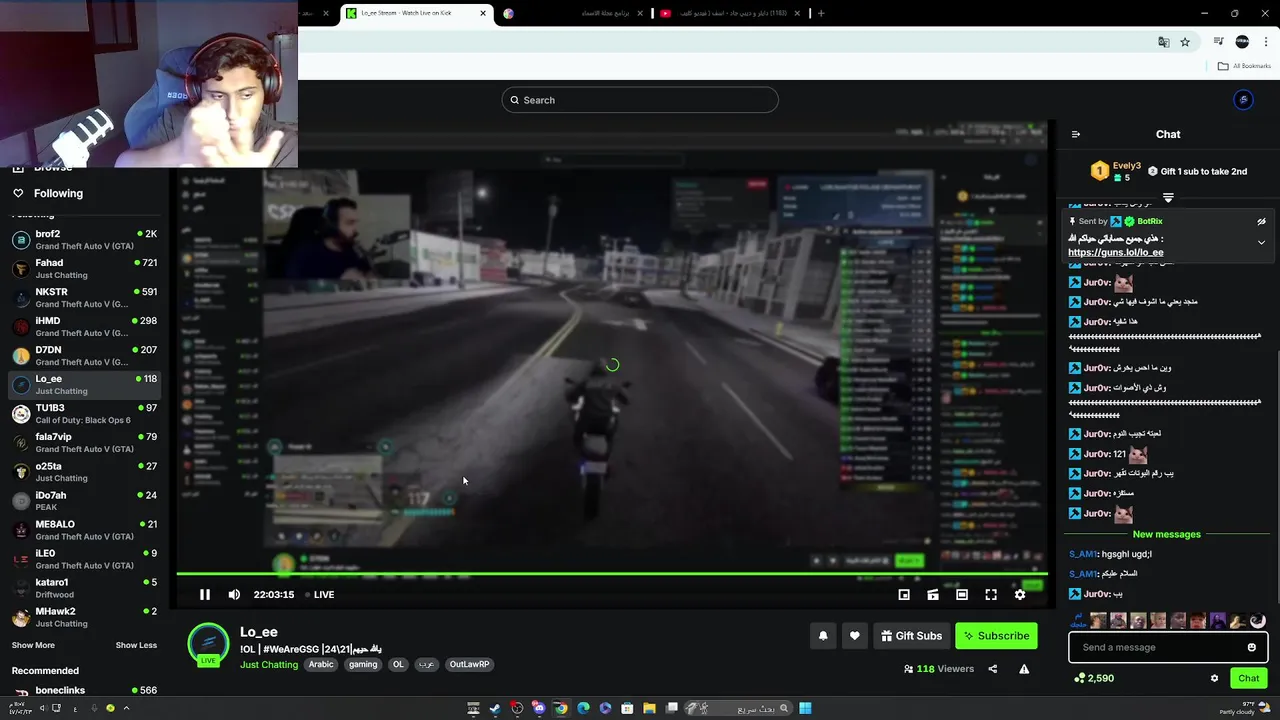Click the Kick search box
This screenshot has height=720, width=1280.
tap(640, 100)
